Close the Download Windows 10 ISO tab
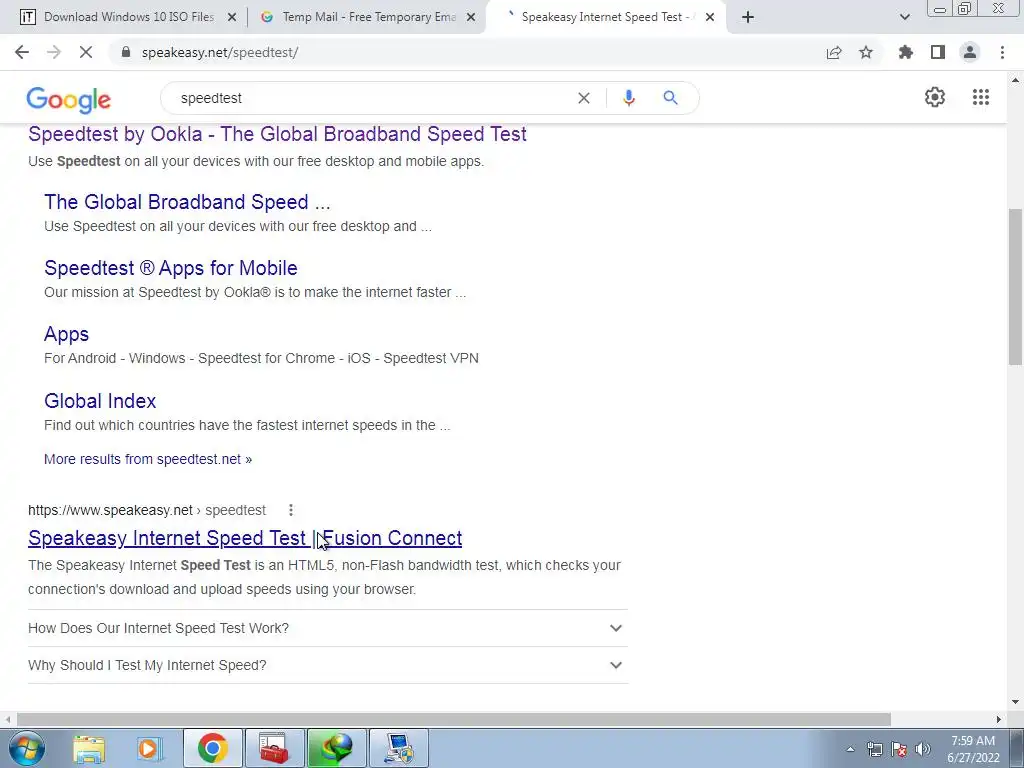 [231, 17]
